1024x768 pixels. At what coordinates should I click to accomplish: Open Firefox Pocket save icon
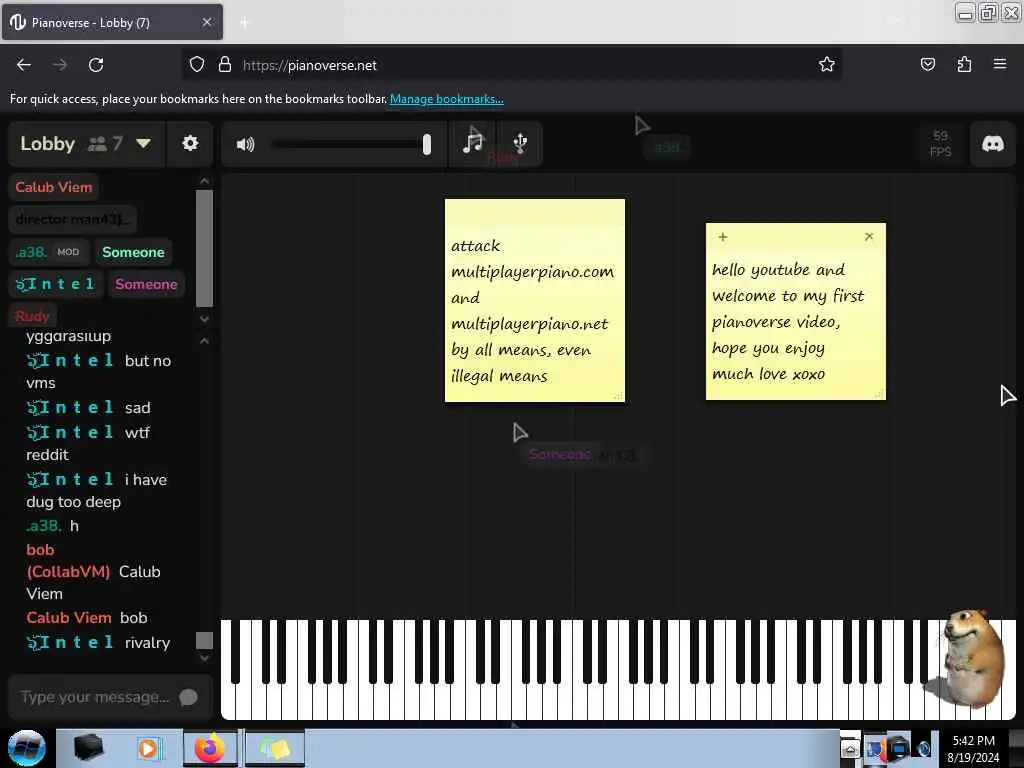[927, 65]
